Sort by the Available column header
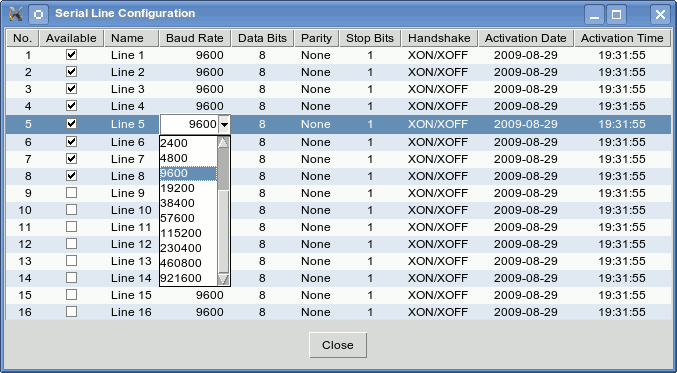677x373 pixels. (x=71, y=38)
